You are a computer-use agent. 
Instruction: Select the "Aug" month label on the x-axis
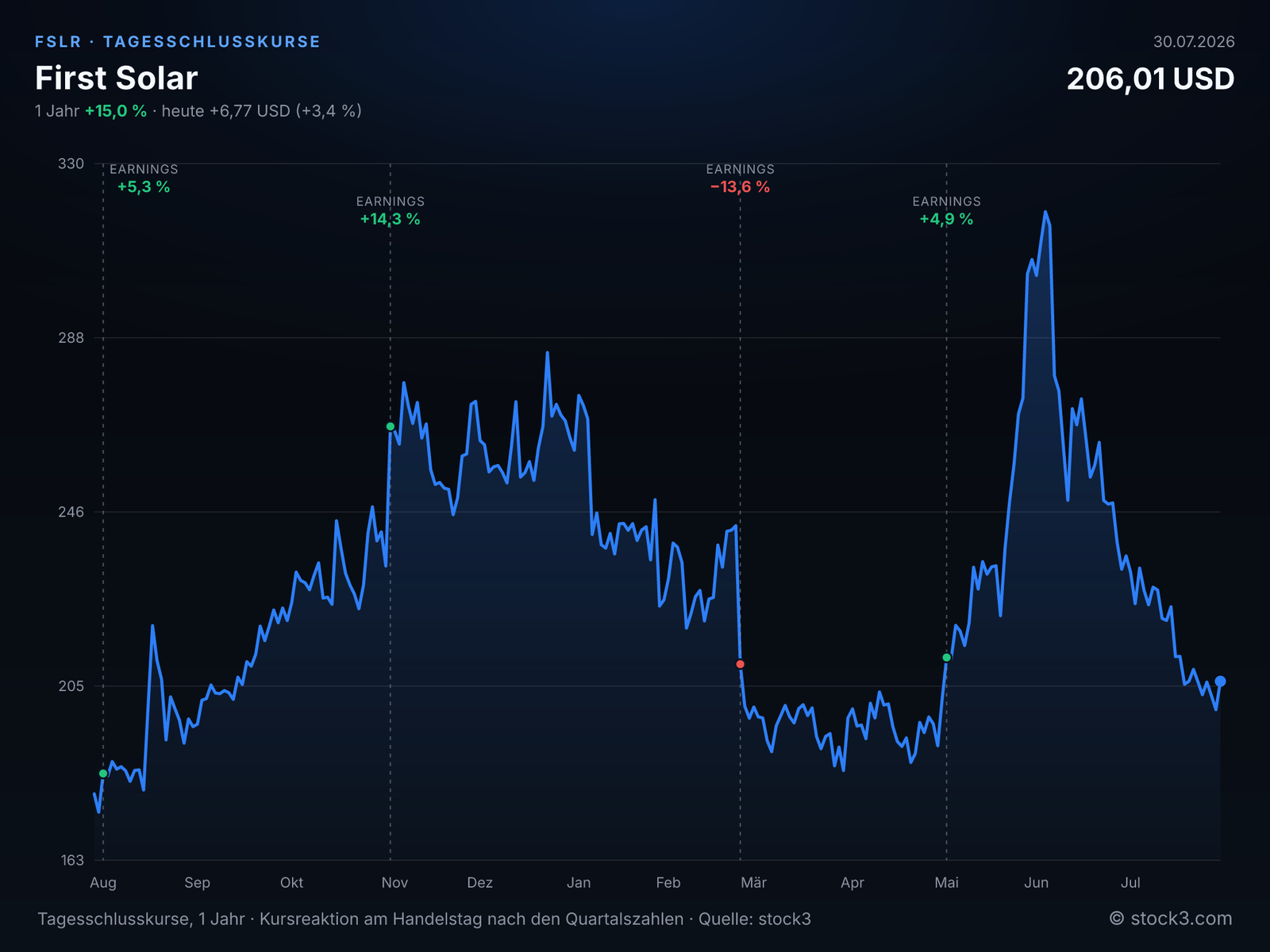[103, 883]
